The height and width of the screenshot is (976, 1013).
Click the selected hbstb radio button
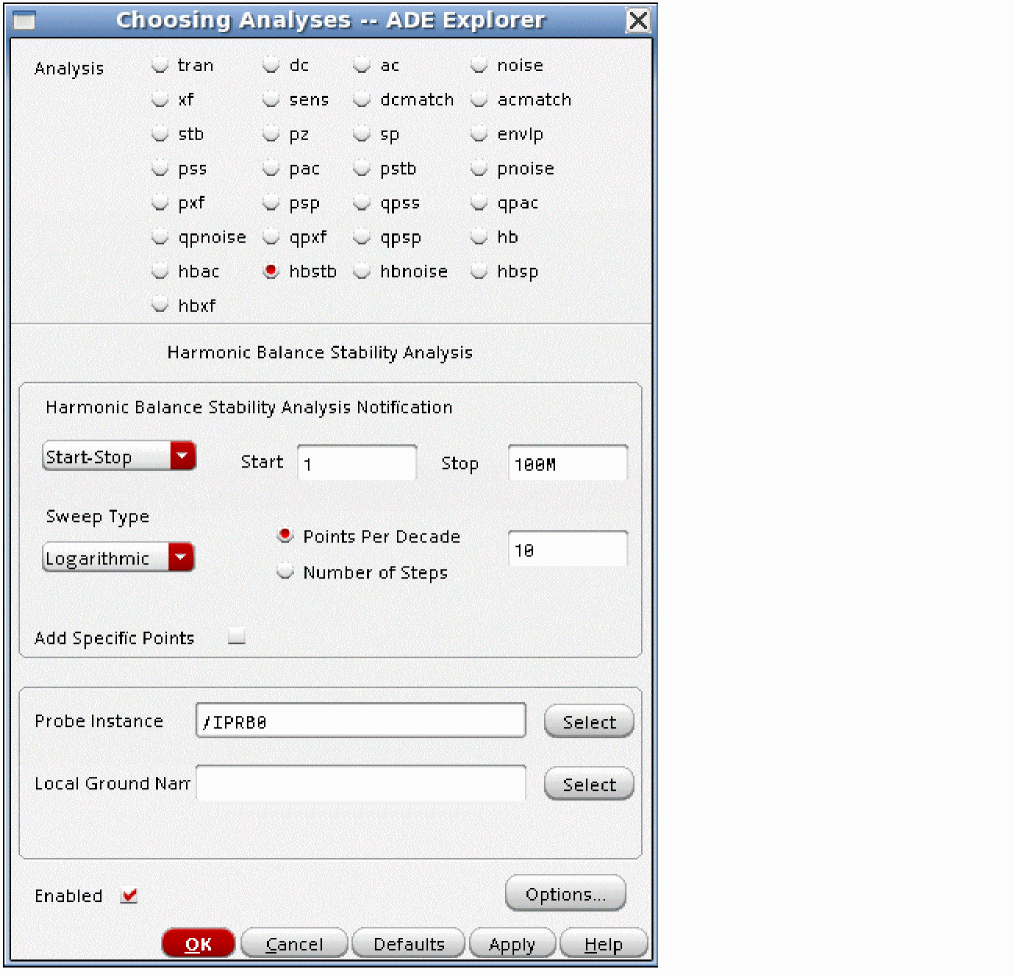271,271
